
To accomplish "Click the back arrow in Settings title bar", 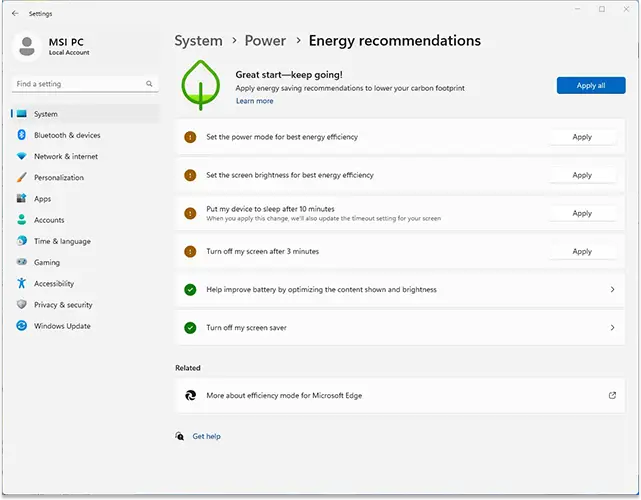I will pos(15,13).
